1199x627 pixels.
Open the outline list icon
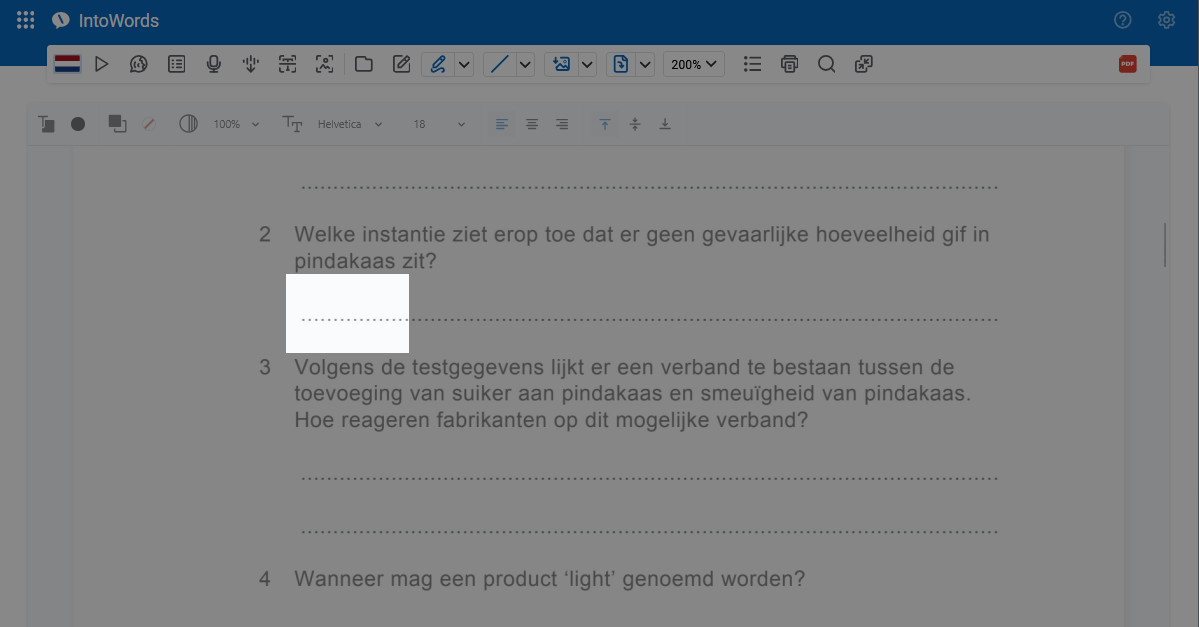(x=752, y=64)
